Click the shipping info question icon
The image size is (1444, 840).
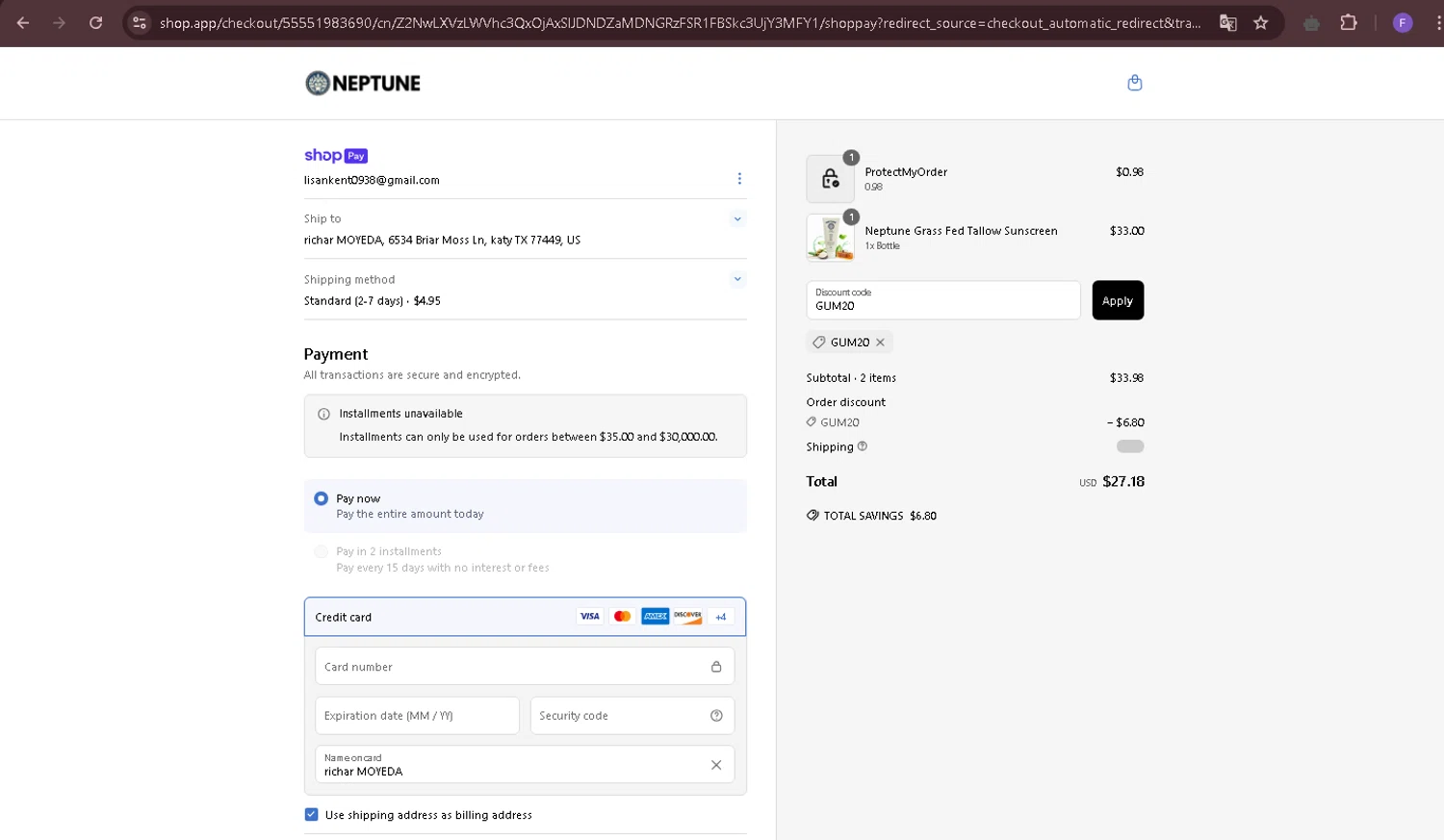863,446
